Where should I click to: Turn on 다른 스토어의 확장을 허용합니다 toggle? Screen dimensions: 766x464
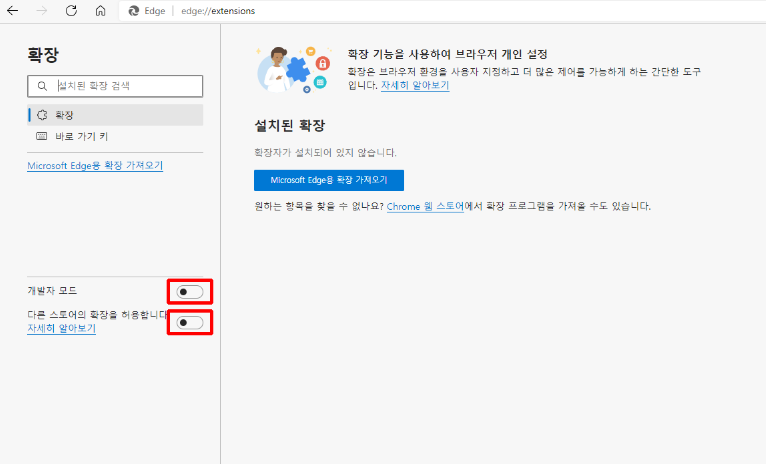point(190,322)
